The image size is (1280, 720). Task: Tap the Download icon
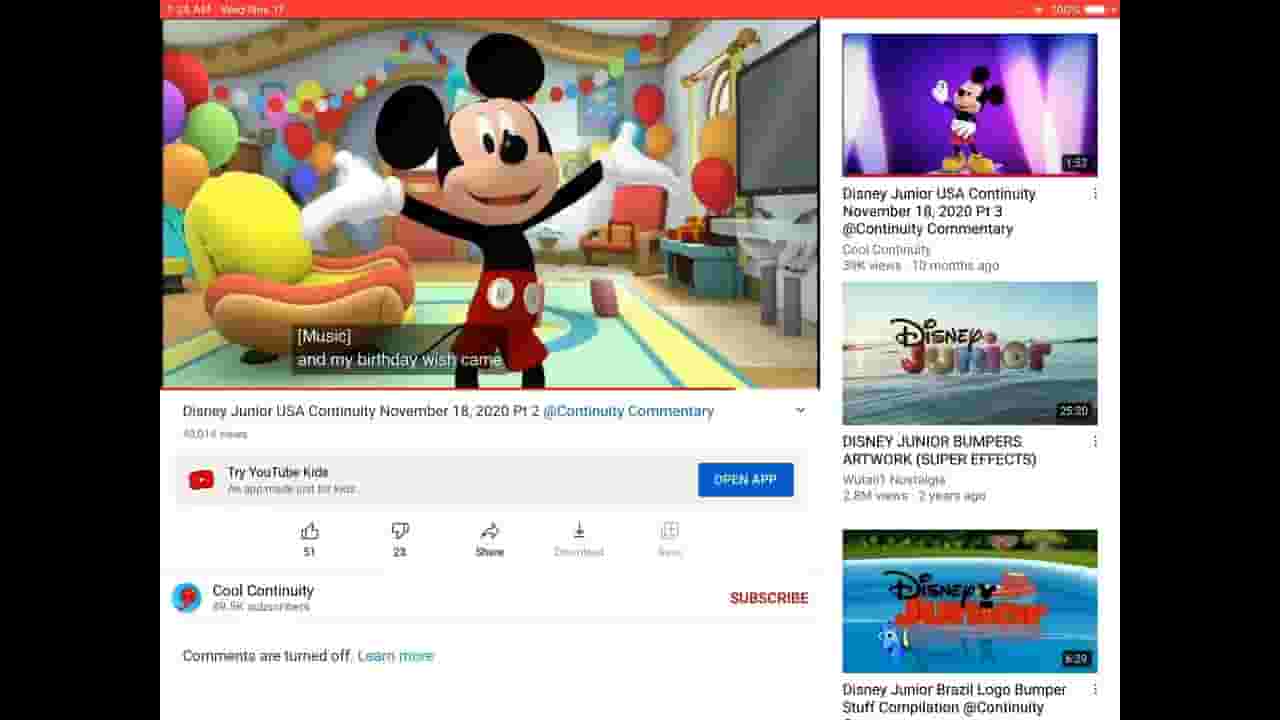click(579, 531)
